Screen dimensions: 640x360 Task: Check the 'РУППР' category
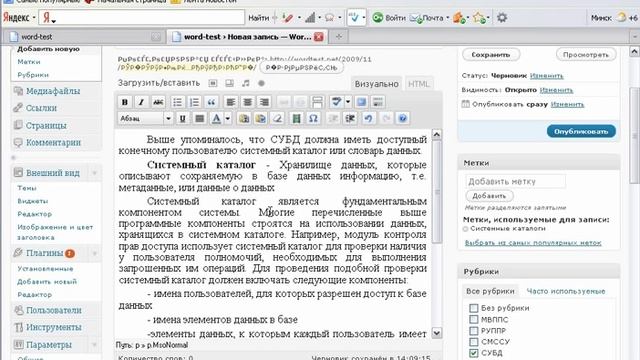coord(473,331)
